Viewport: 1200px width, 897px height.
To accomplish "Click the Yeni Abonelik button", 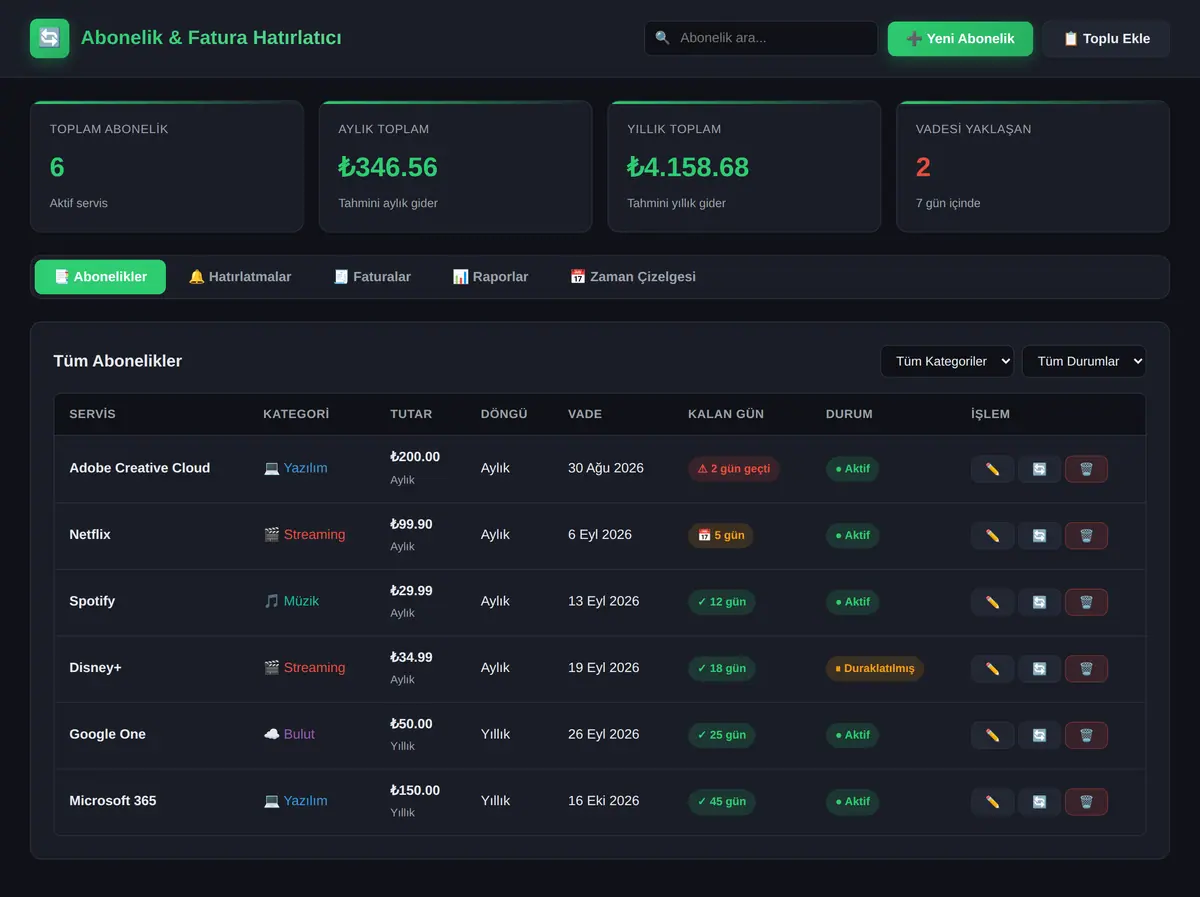I will click(x=960, y=39).
